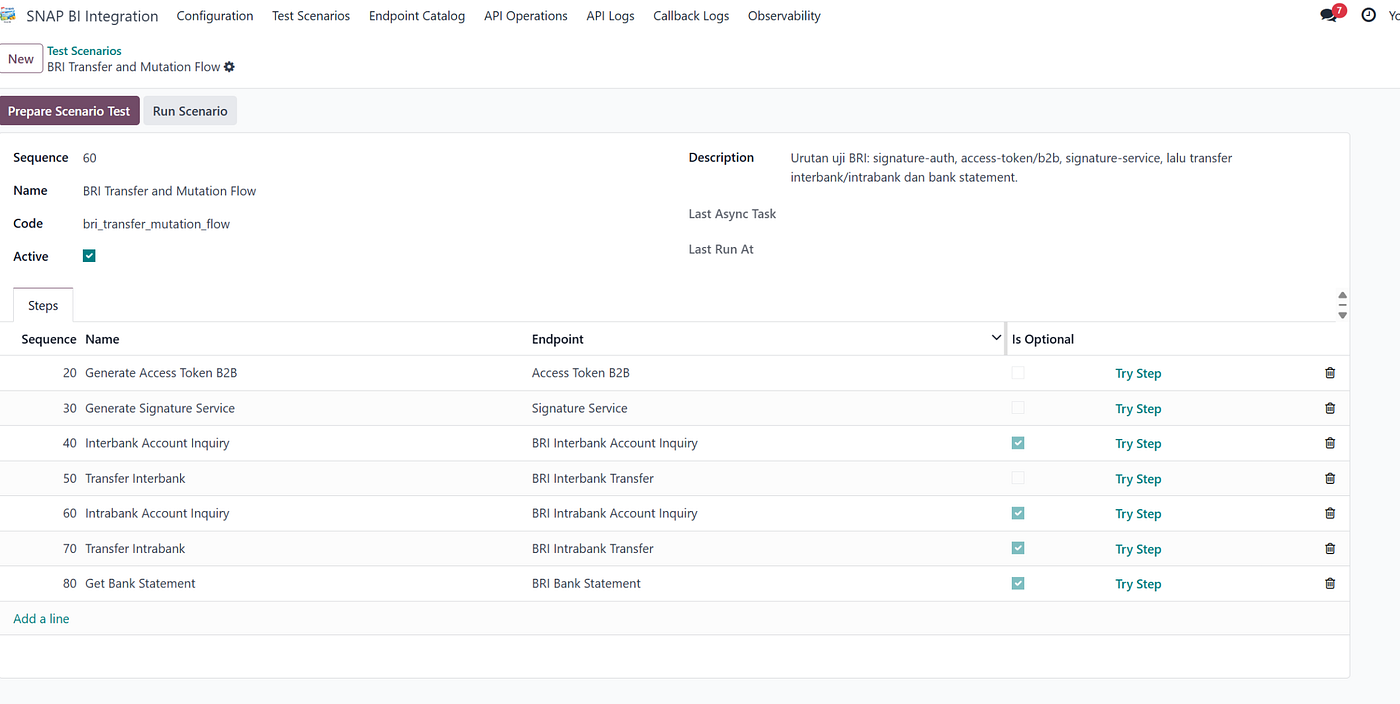
Task: Open the Callback Logs menu
Action: click(x=691, y=16)
